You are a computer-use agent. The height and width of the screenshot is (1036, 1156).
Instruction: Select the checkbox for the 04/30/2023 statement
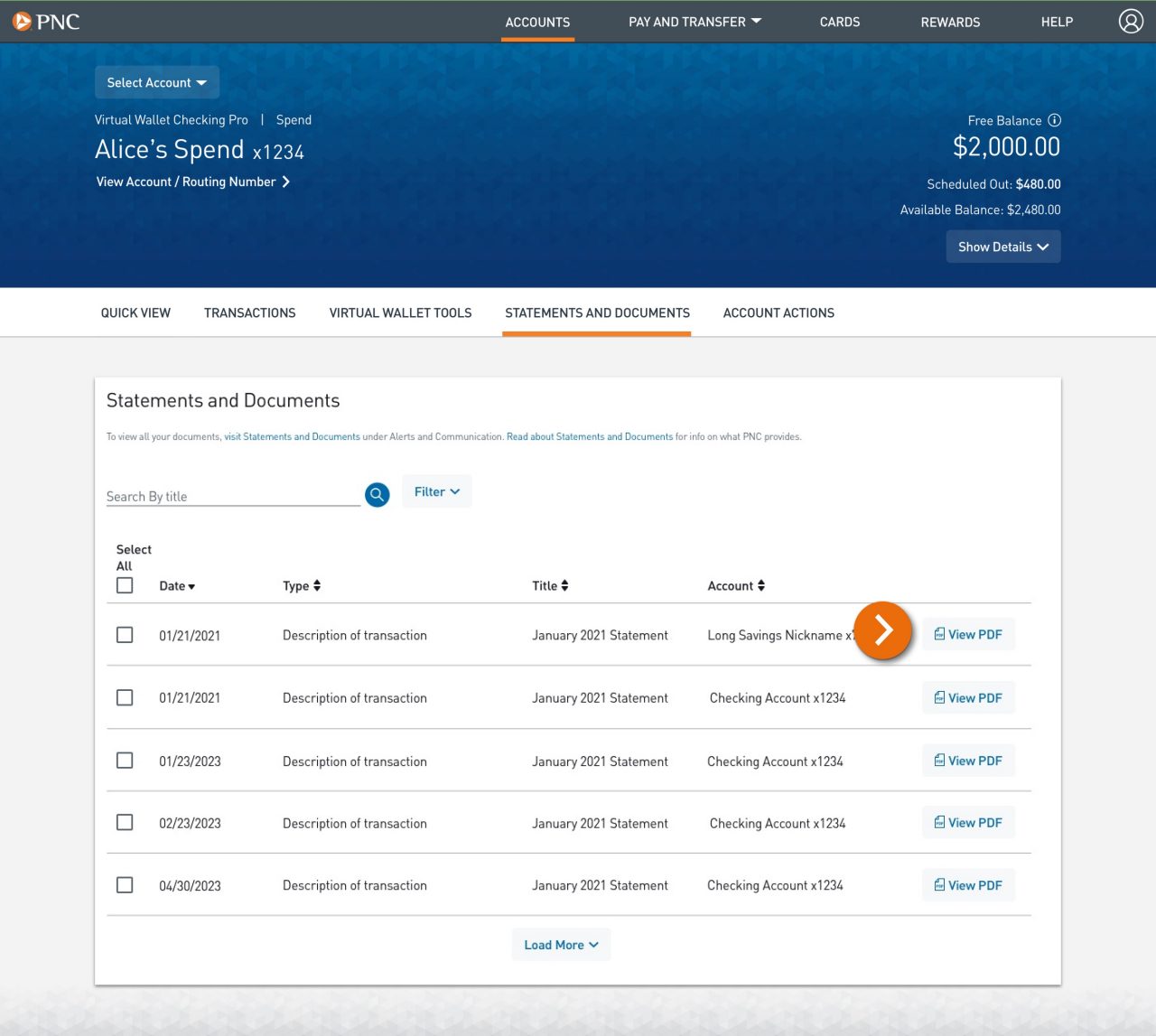[125, 884]
